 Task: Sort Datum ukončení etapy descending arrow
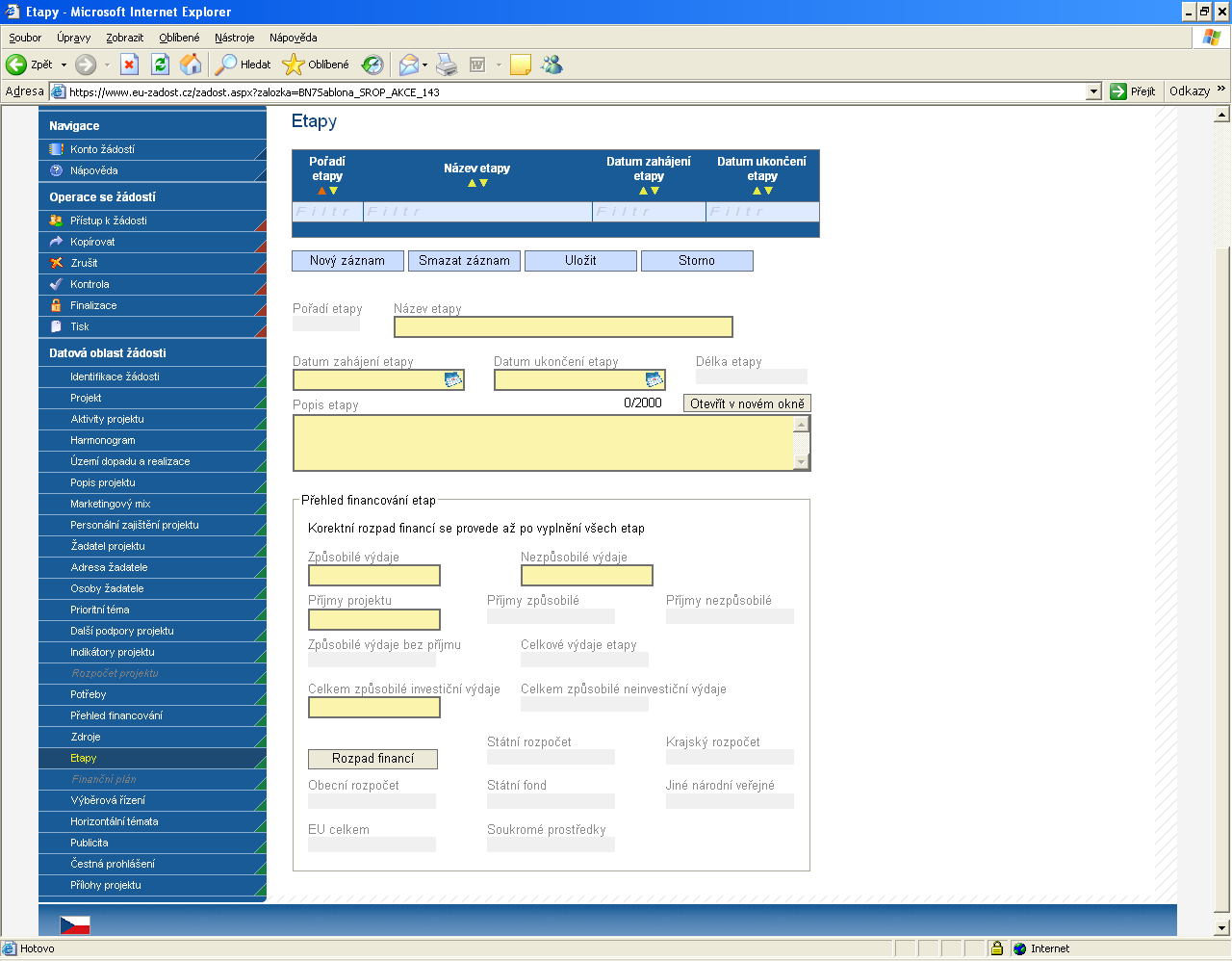tap(768, 191)
